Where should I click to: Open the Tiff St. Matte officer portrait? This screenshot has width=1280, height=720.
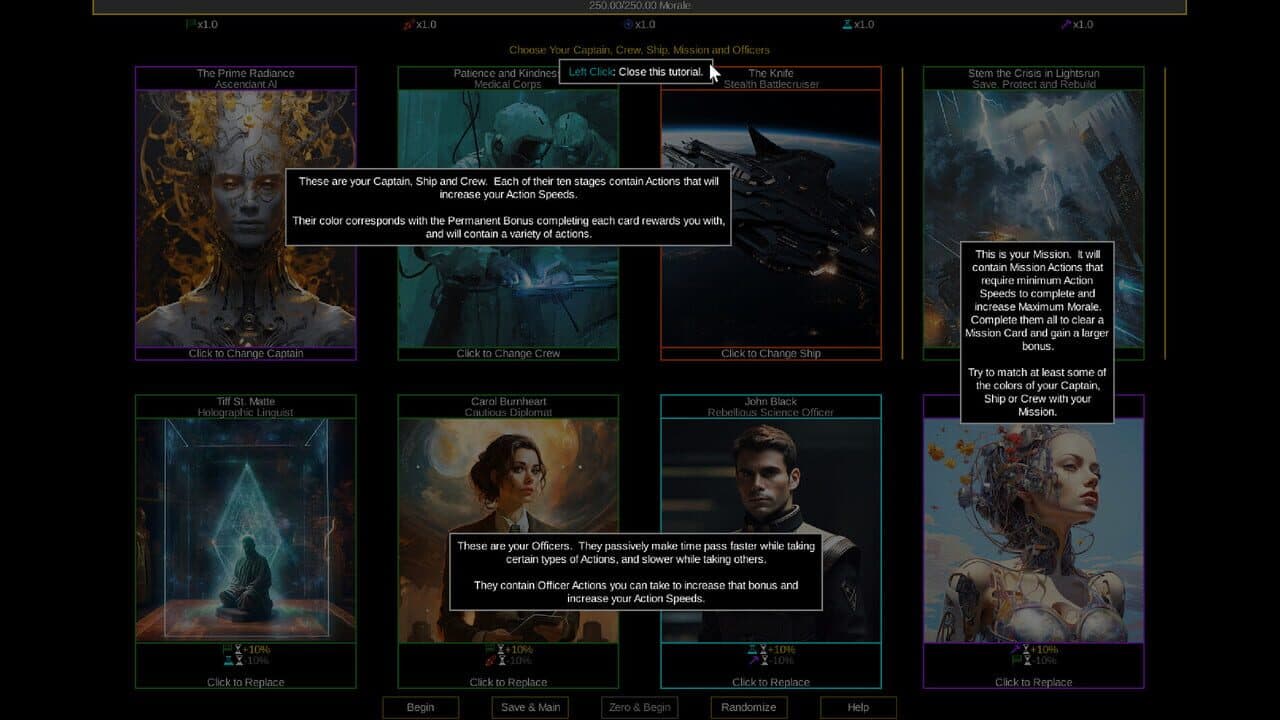[x=246, y=530]
